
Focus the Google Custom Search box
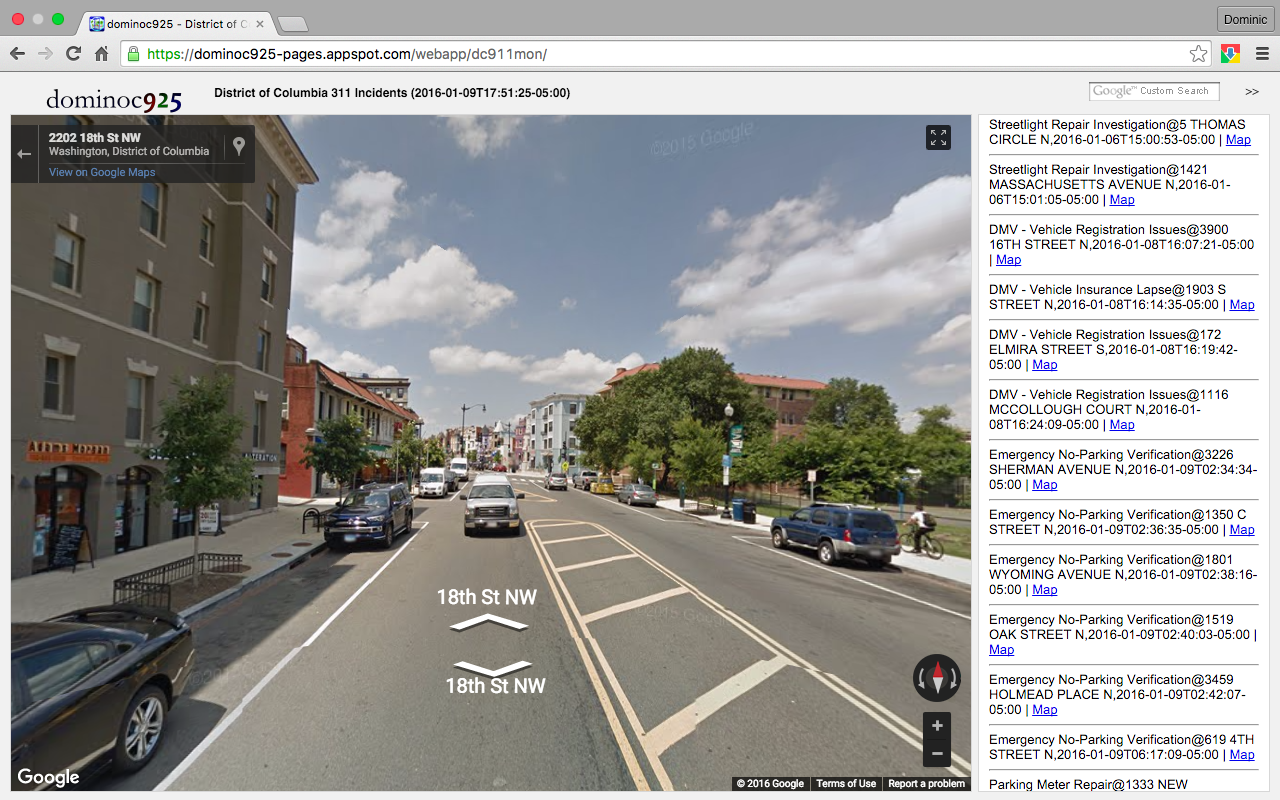coord(1154,91)
